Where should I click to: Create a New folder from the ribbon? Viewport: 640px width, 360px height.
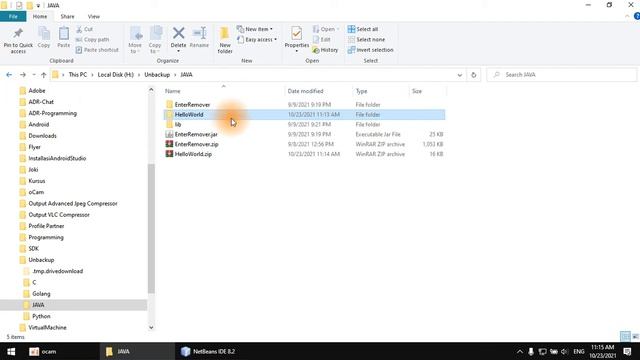(225, 40)
